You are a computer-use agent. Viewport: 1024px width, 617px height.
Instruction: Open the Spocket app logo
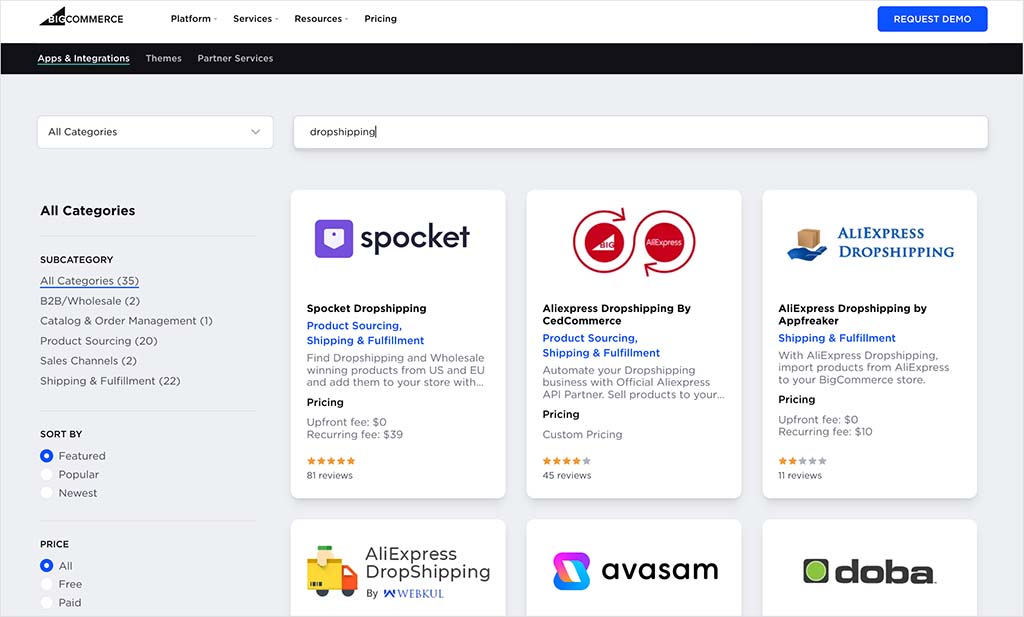tap(392, 238)
